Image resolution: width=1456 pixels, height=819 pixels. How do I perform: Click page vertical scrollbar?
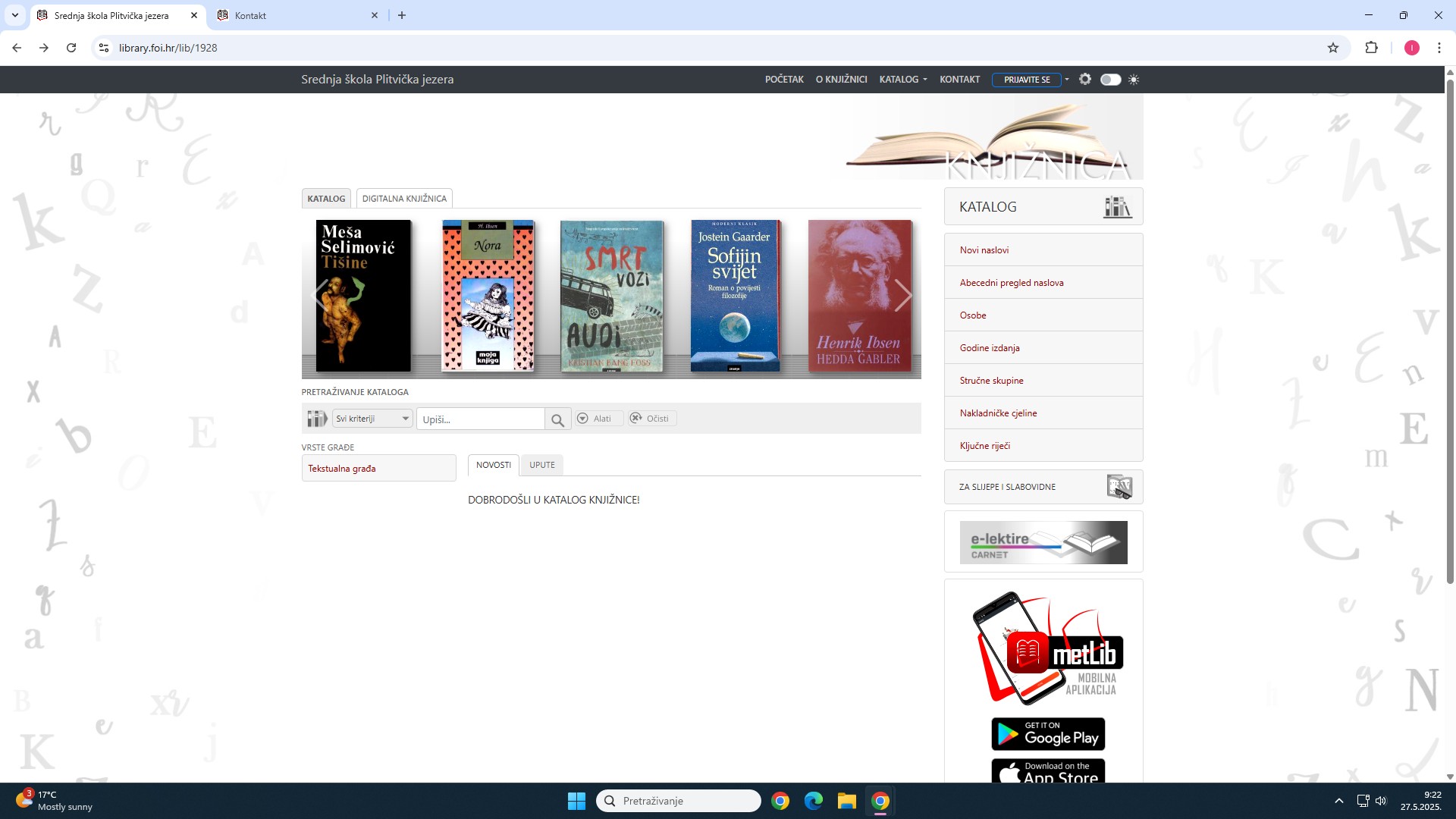point(1450,330)
